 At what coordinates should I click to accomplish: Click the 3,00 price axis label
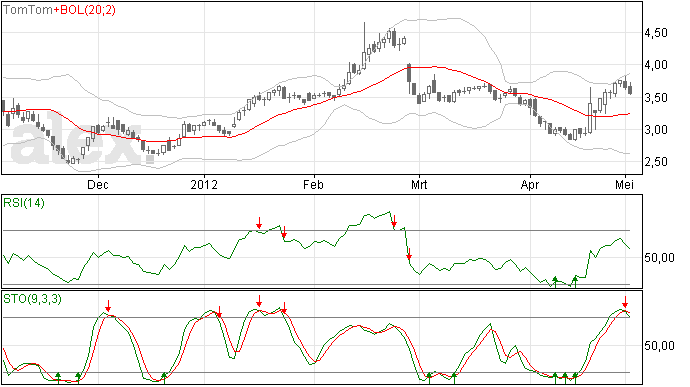(x=656, y=130)
